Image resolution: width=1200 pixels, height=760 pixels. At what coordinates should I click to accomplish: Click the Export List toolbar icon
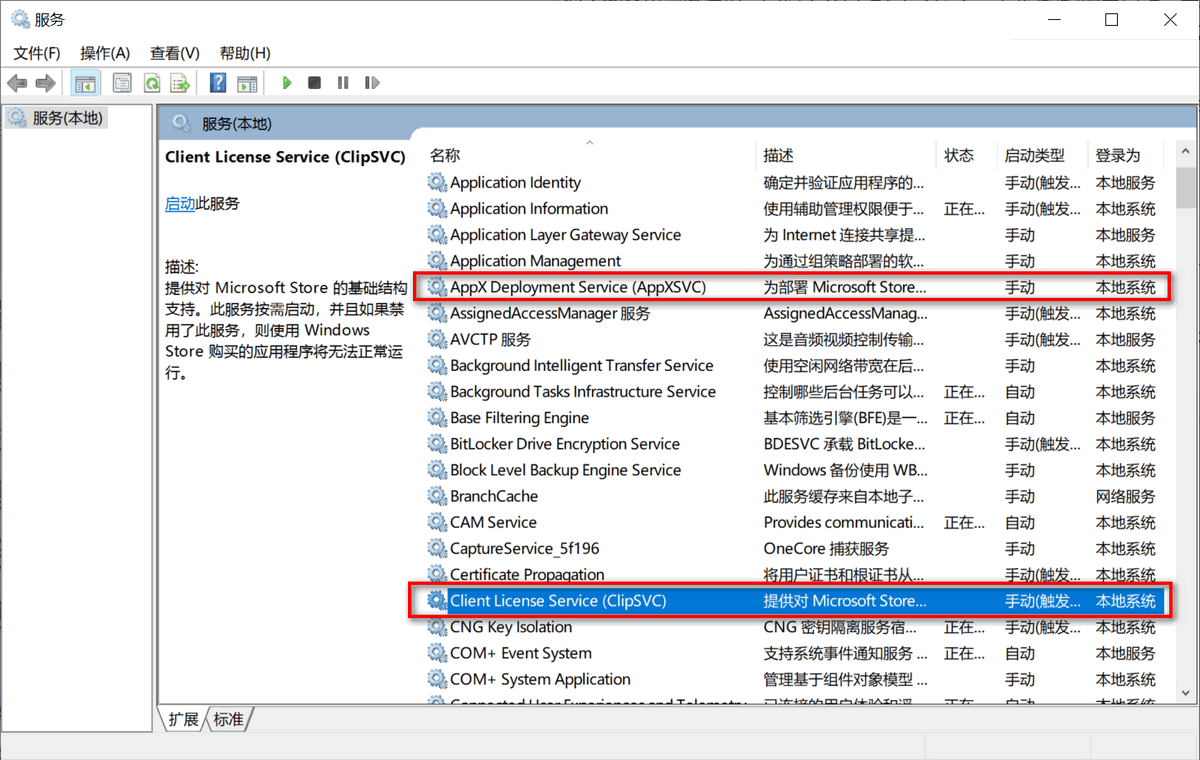(180, 83)
